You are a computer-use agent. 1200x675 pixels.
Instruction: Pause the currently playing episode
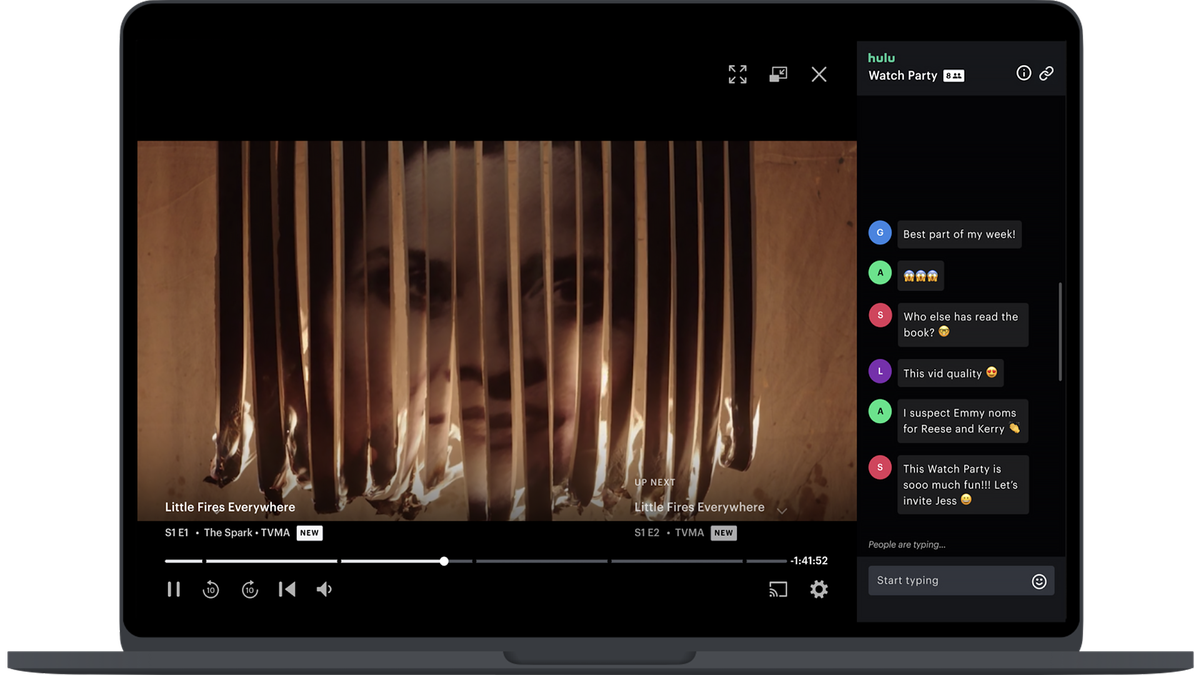click(174, 589)
